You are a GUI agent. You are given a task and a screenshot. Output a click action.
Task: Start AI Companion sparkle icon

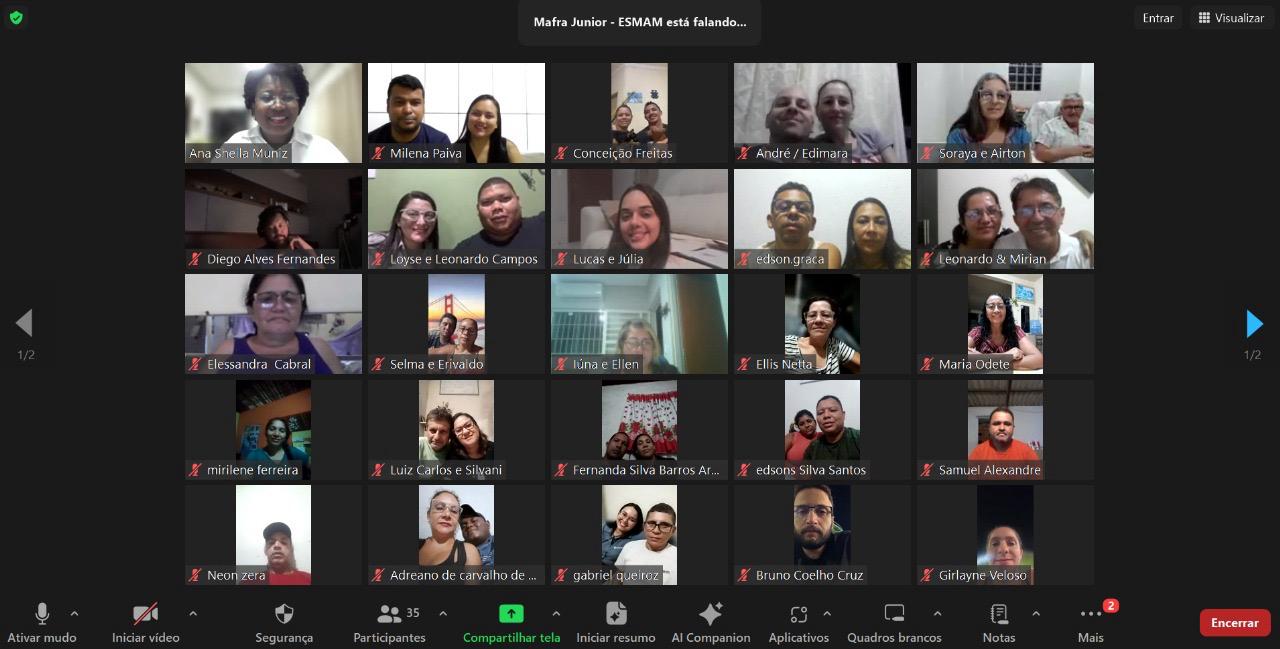(x=710, y=614)
